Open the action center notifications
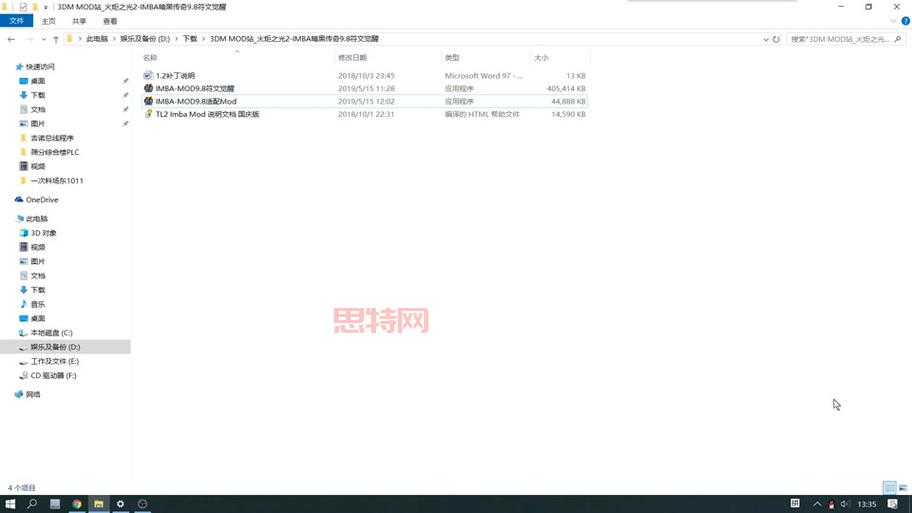This screenshot has width=912, height=513. [893, 504]
